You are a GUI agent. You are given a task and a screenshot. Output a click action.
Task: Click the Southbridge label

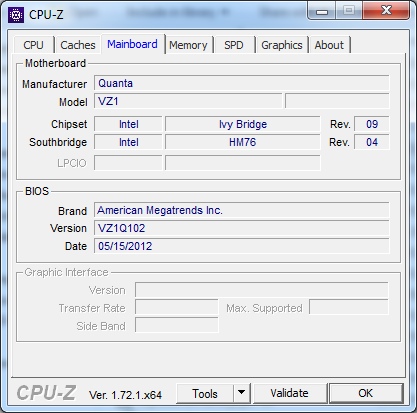pyautogui.click(x=58, y=142)
